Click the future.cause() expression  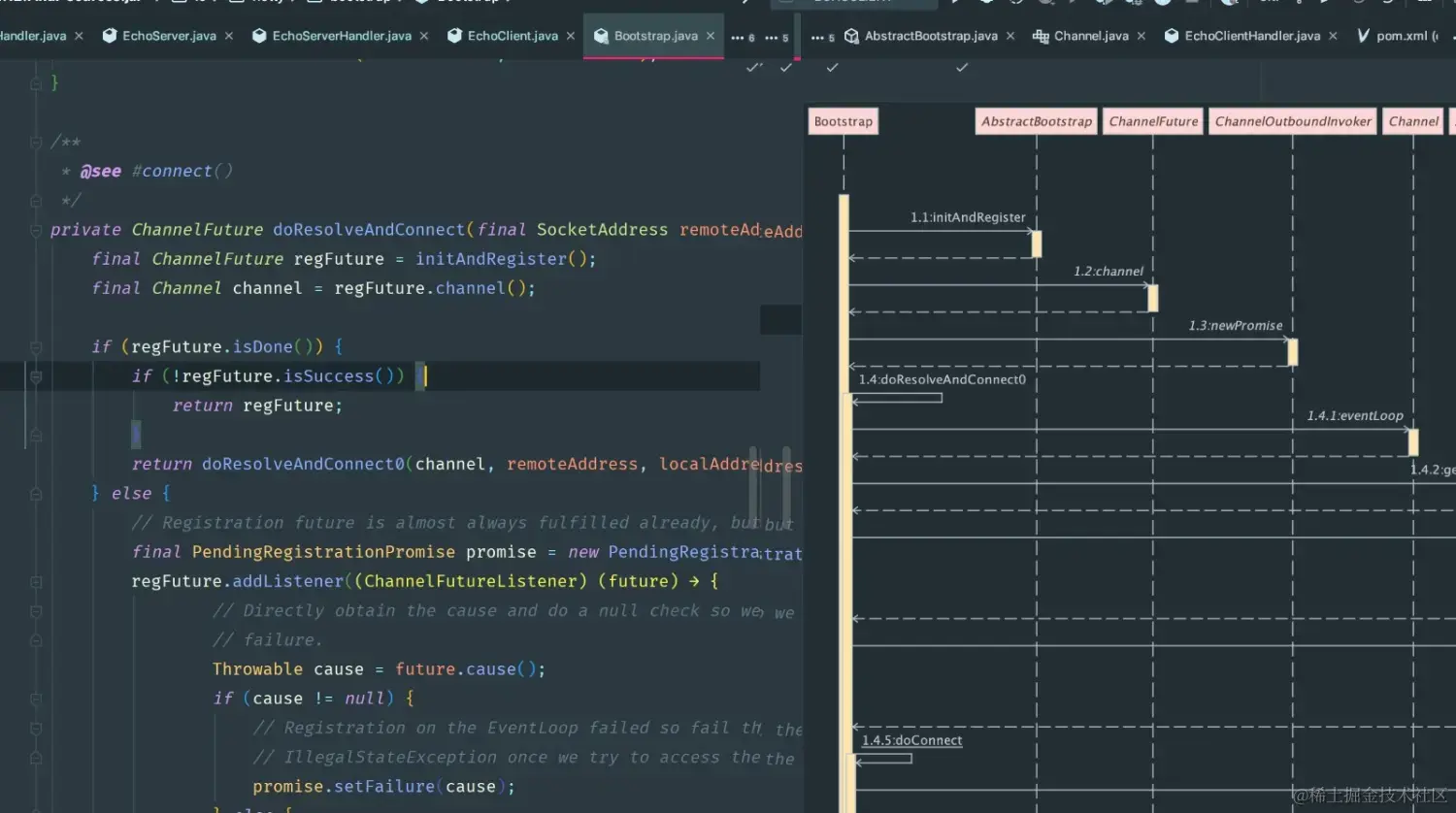[465, 669]
